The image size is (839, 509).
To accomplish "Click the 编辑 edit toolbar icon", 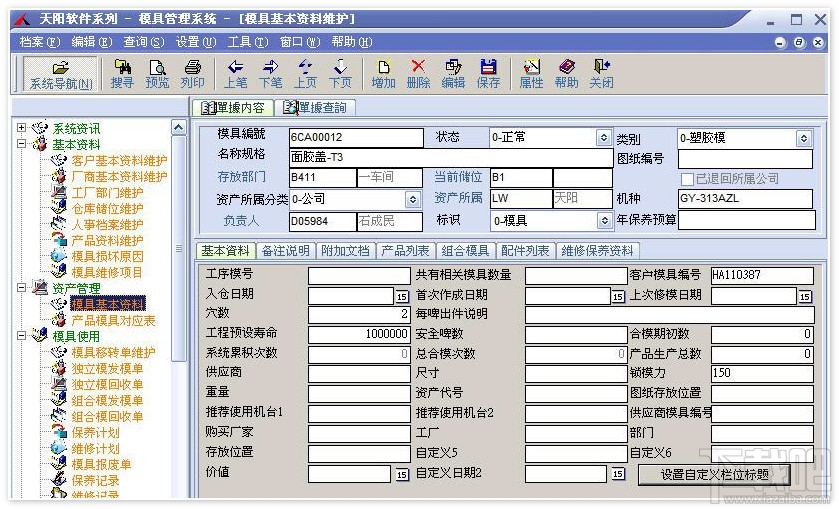I will click(453, 74).
